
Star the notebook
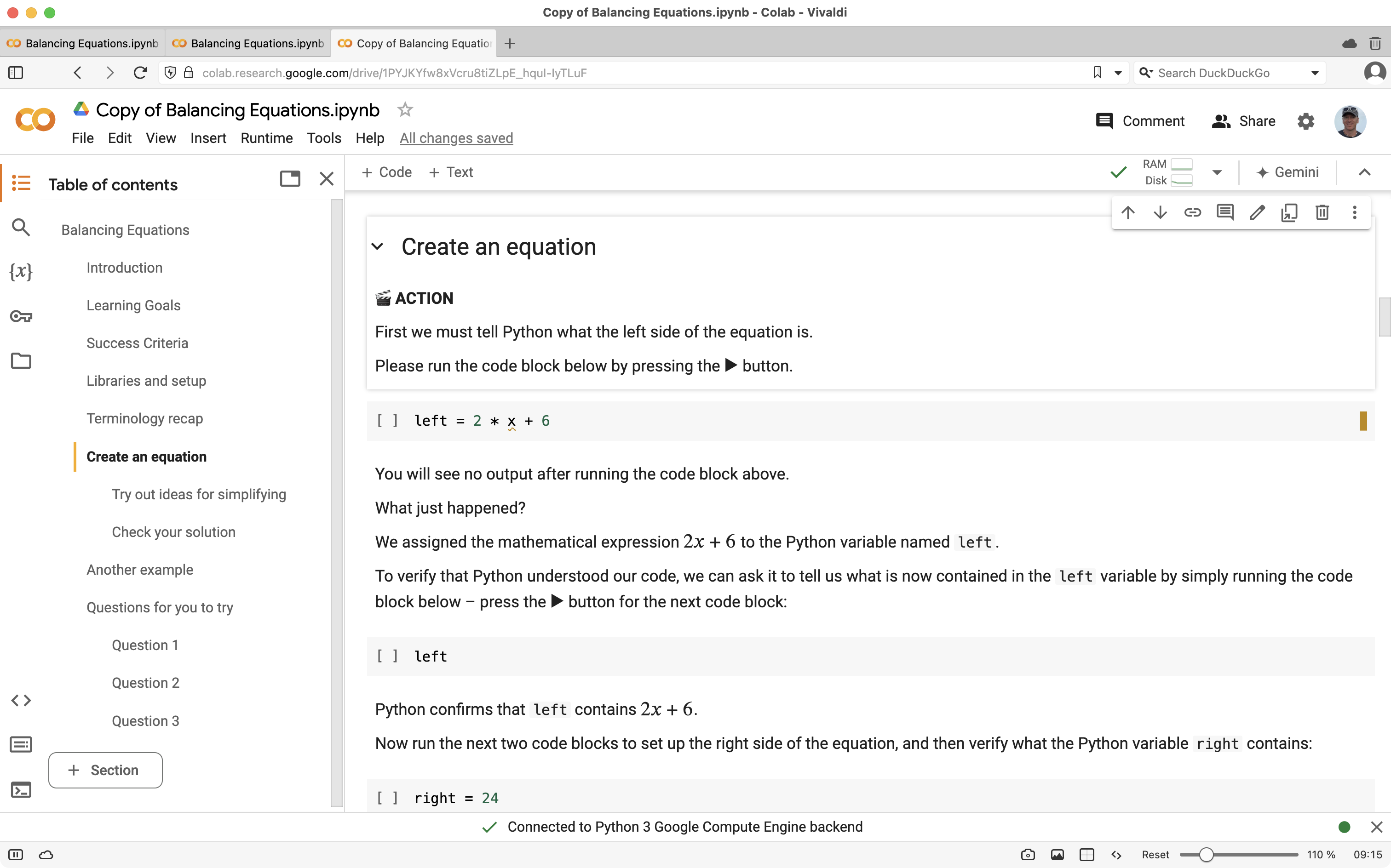pos(405,109)
